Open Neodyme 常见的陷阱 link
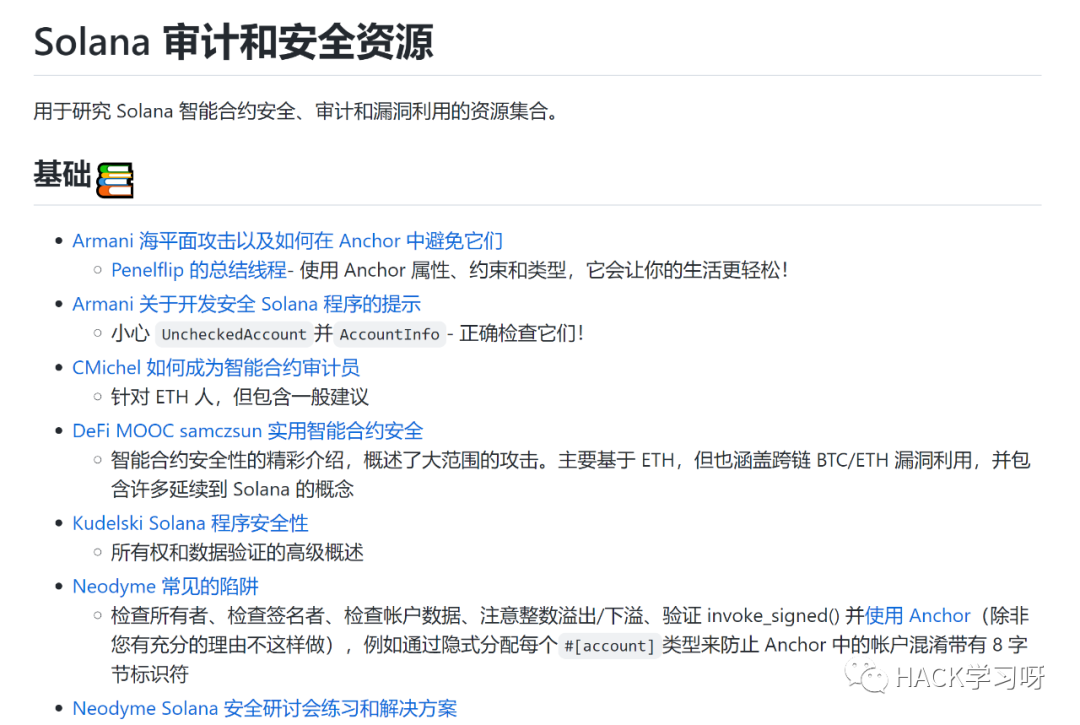1080x725 pixels. pyautogui.click(x=165, y=587)
